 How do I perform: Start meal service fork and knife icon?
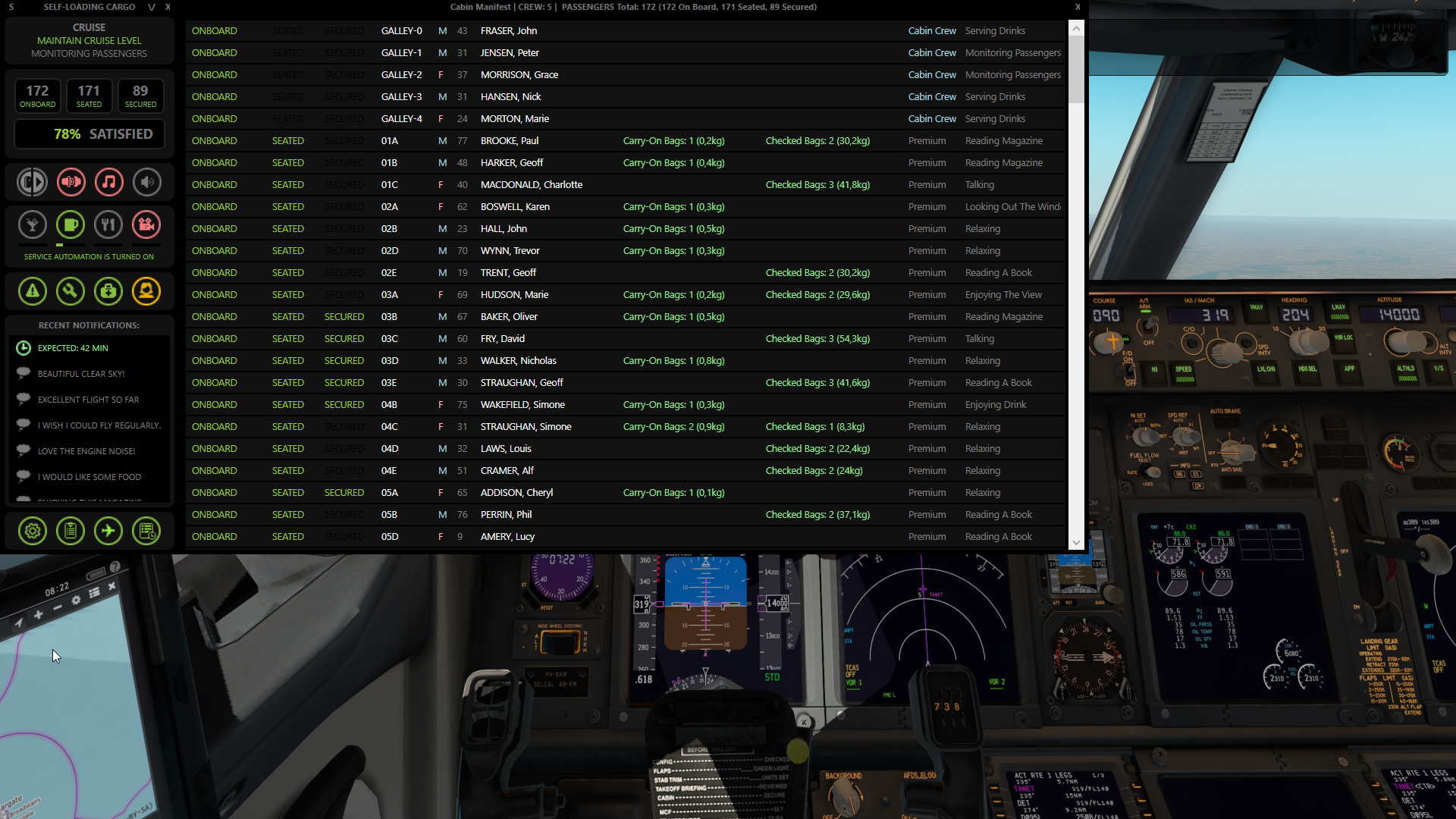pyautogui.click(x=108, y=224)
